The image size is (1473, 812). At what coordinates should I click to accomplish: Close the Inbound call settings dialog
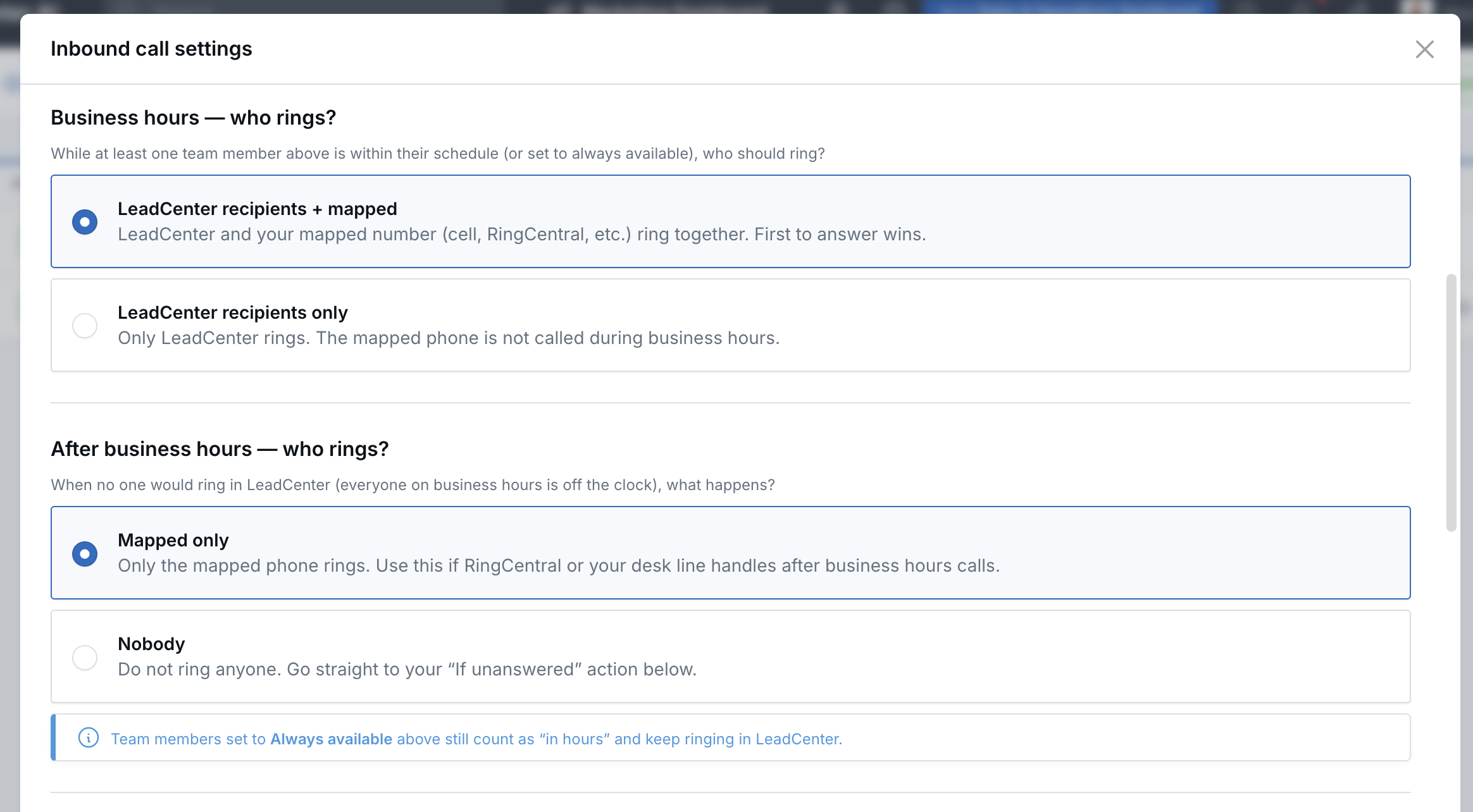click(1424, 49)
